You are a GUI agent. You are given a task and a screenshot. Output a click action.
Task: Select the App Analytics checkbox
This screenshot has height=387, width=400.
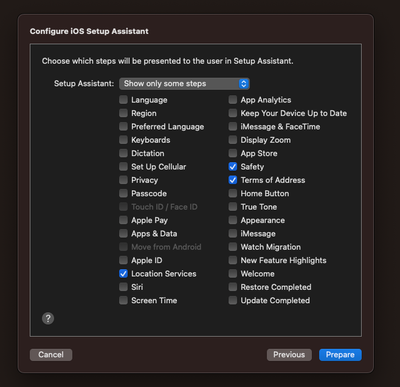(x=233, y=100)
